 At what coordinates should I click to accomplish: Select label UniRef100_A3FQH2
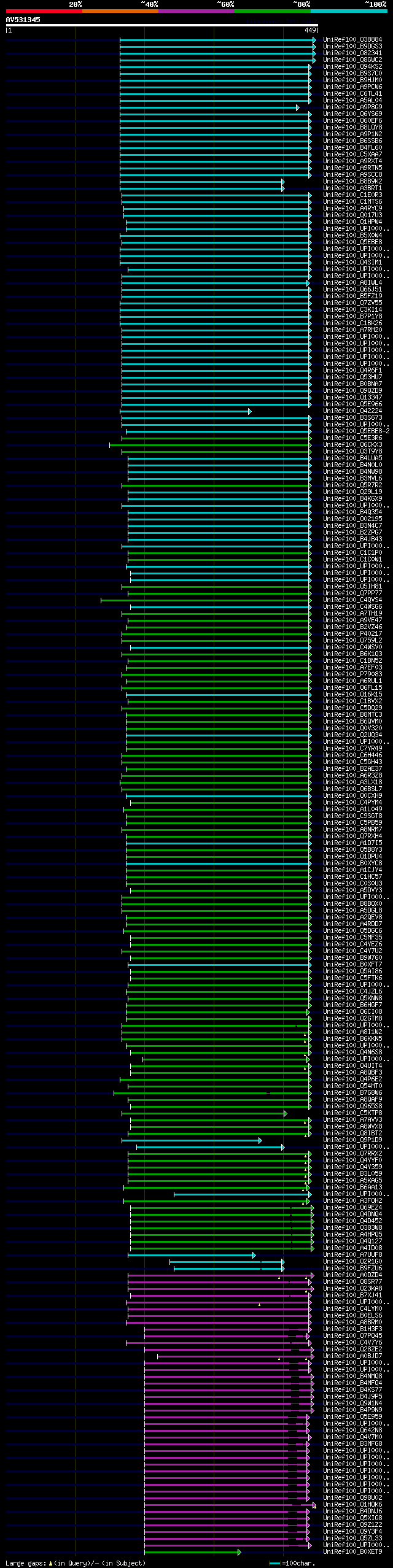352,1201
